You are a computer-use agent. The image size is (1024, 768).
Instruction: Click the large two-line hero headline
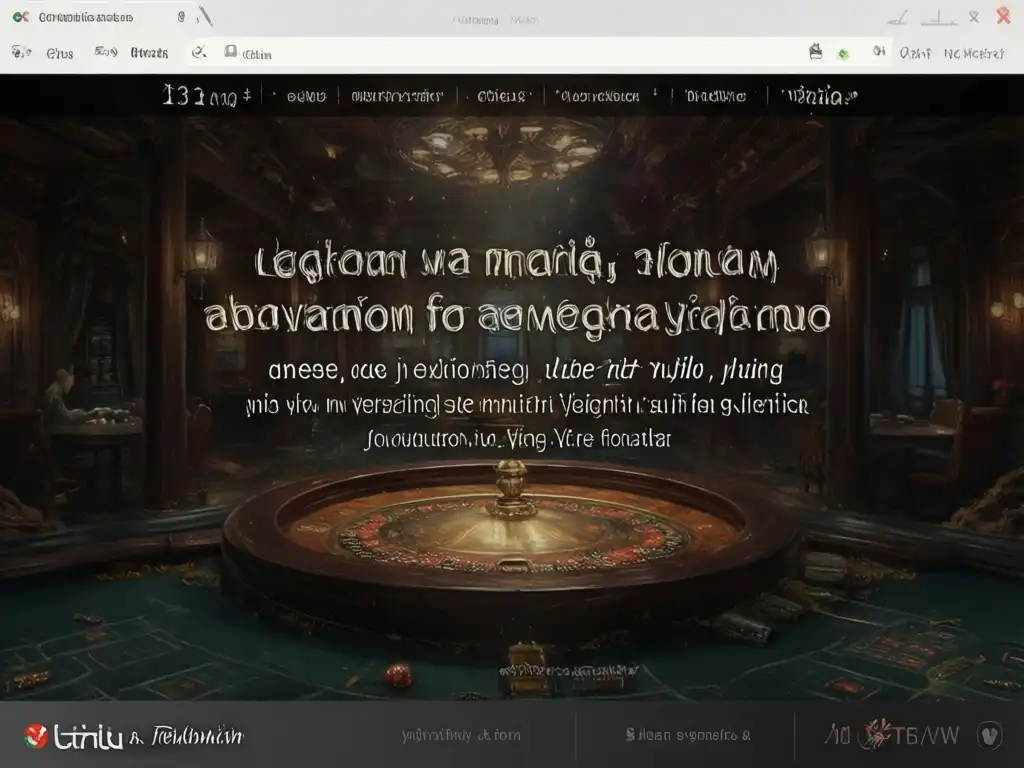[517, 289]
